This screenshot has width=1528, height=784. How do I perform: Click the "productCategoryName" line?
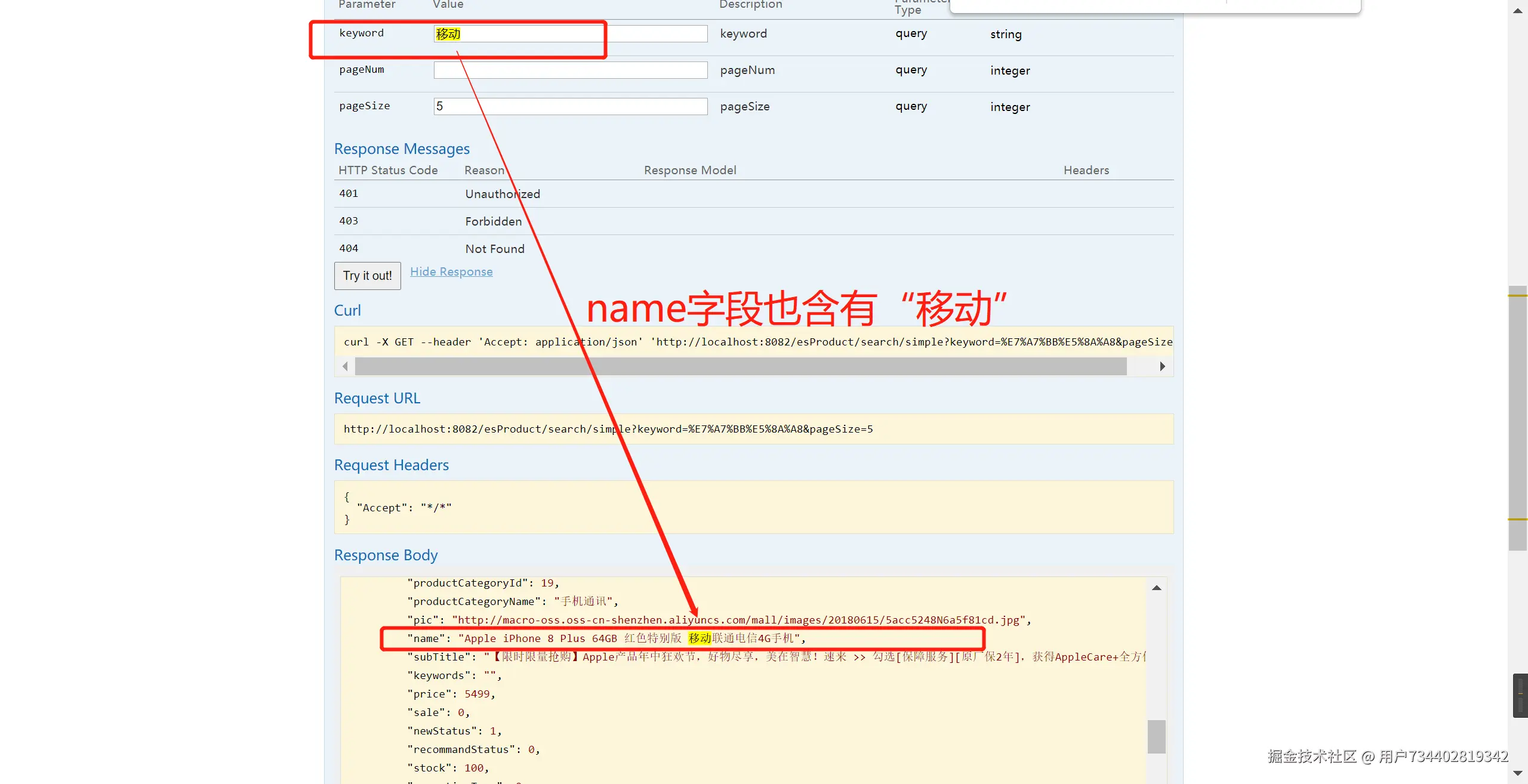click(x=513, y=601)
